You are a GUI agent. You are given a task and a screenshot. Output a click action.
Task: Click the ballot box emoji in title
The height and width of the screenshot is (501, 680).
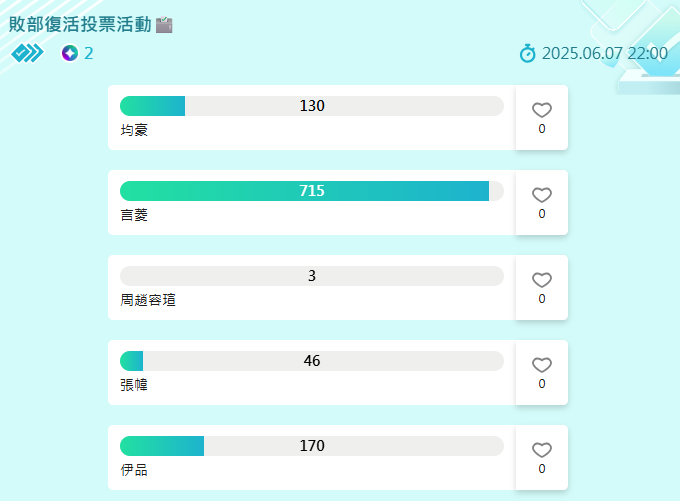coord(164,25)
